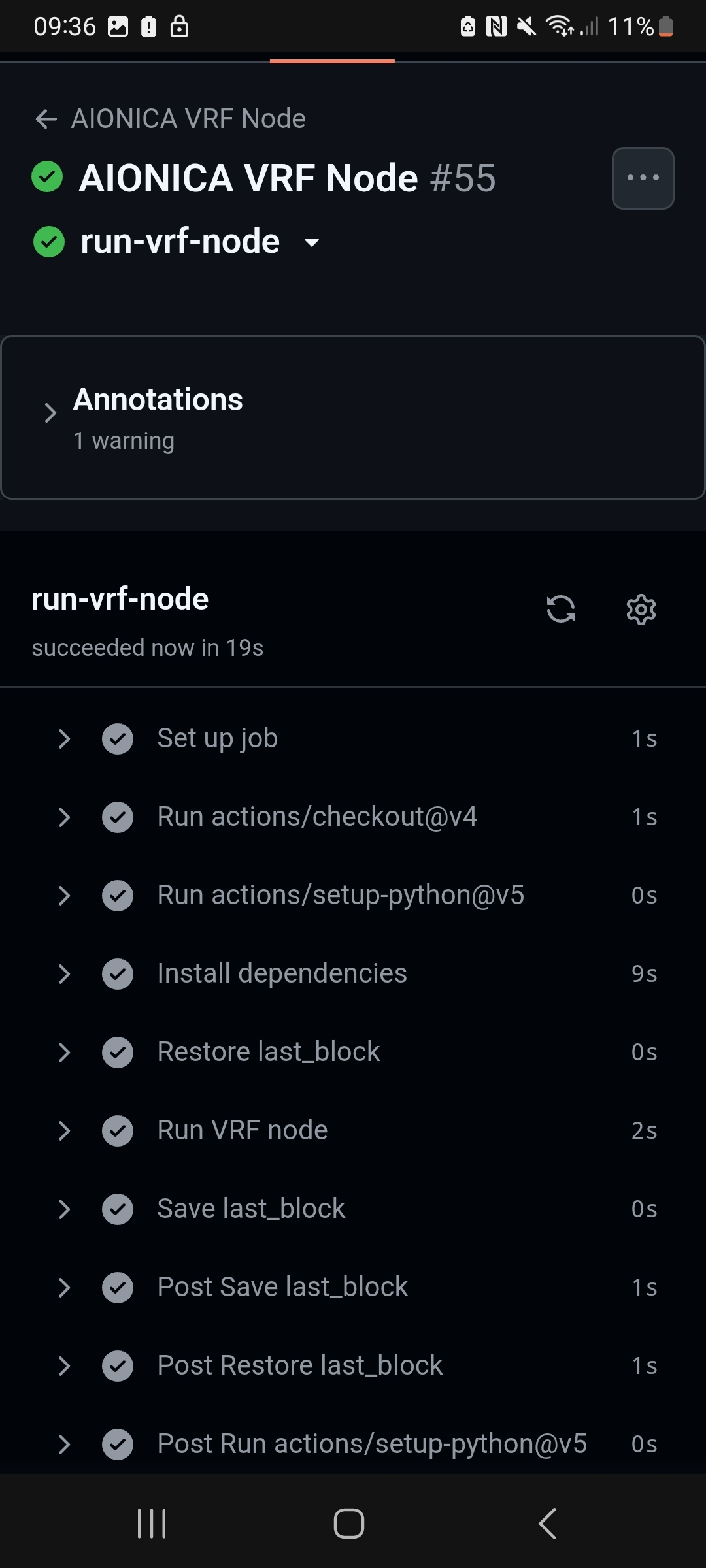This screenshot has width=706, height=1568.
Task: Click the re-run jobs refresh icon
Action: click(x=560, y=609)
